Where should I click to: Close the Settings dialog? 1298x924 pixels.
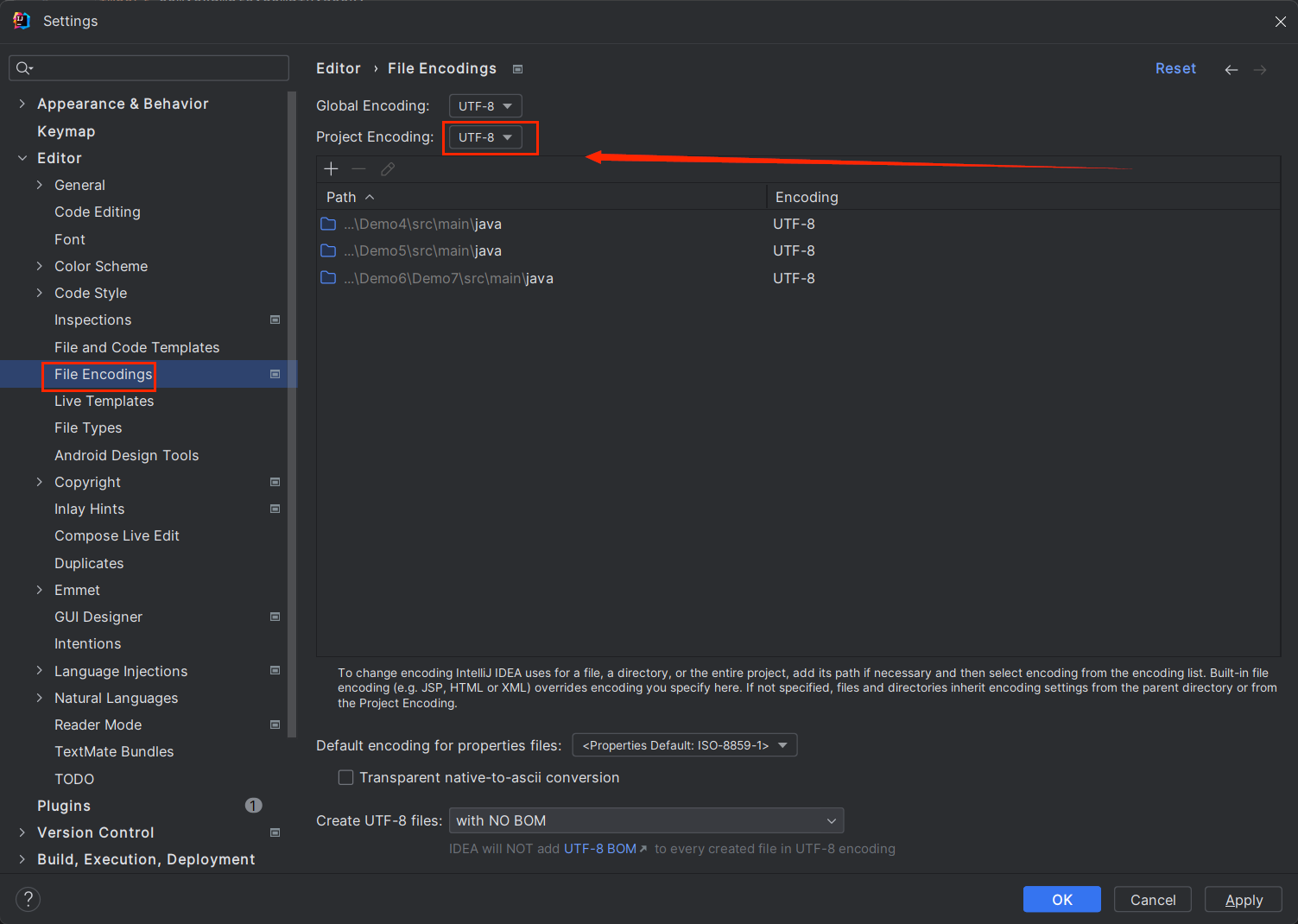(x=1280, y=22)
